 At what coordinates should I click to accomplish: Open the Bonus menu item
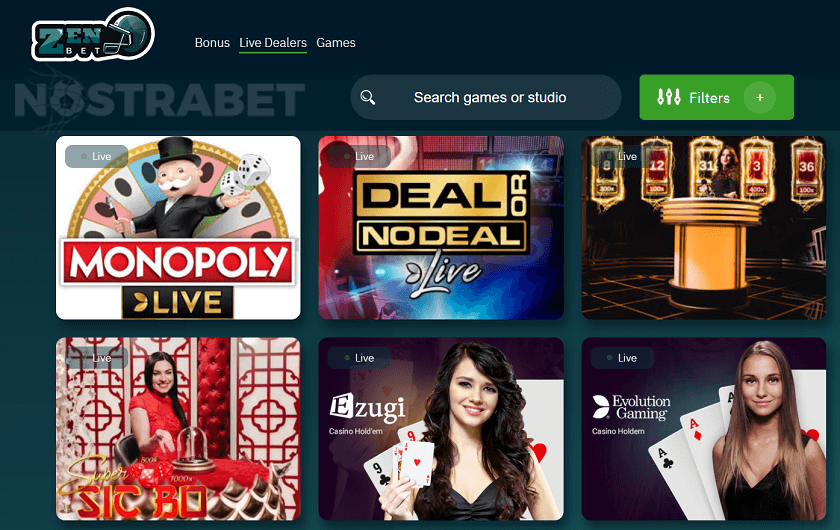[x=212, y=43]
